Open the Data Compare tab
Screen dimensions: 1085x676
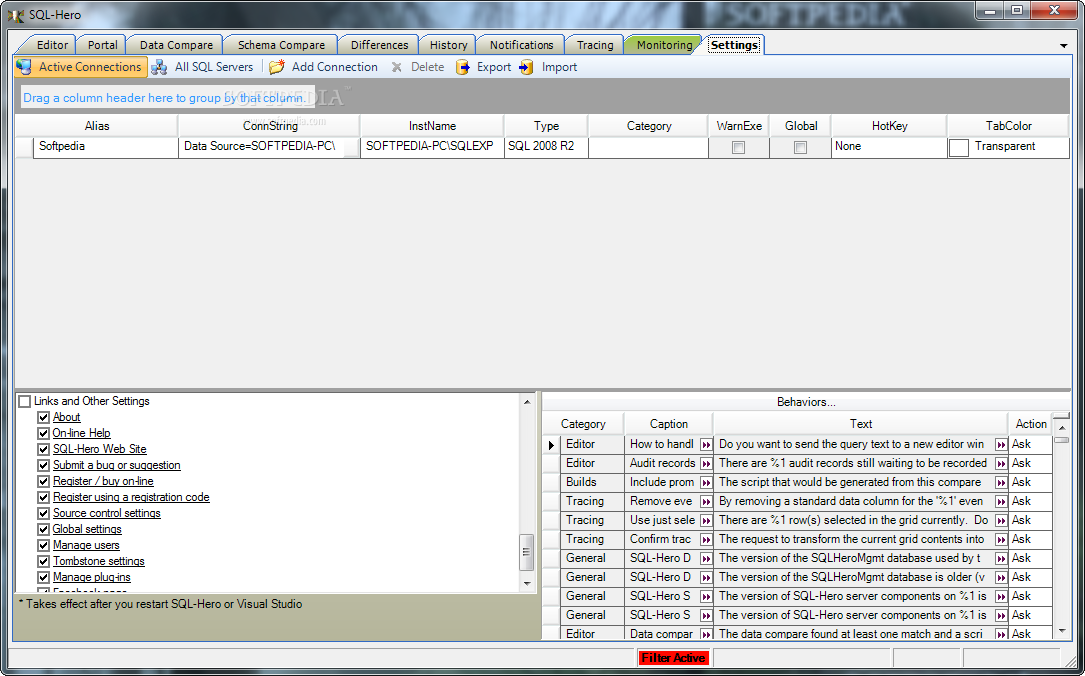pyautogui.click(x=176, y=45)
